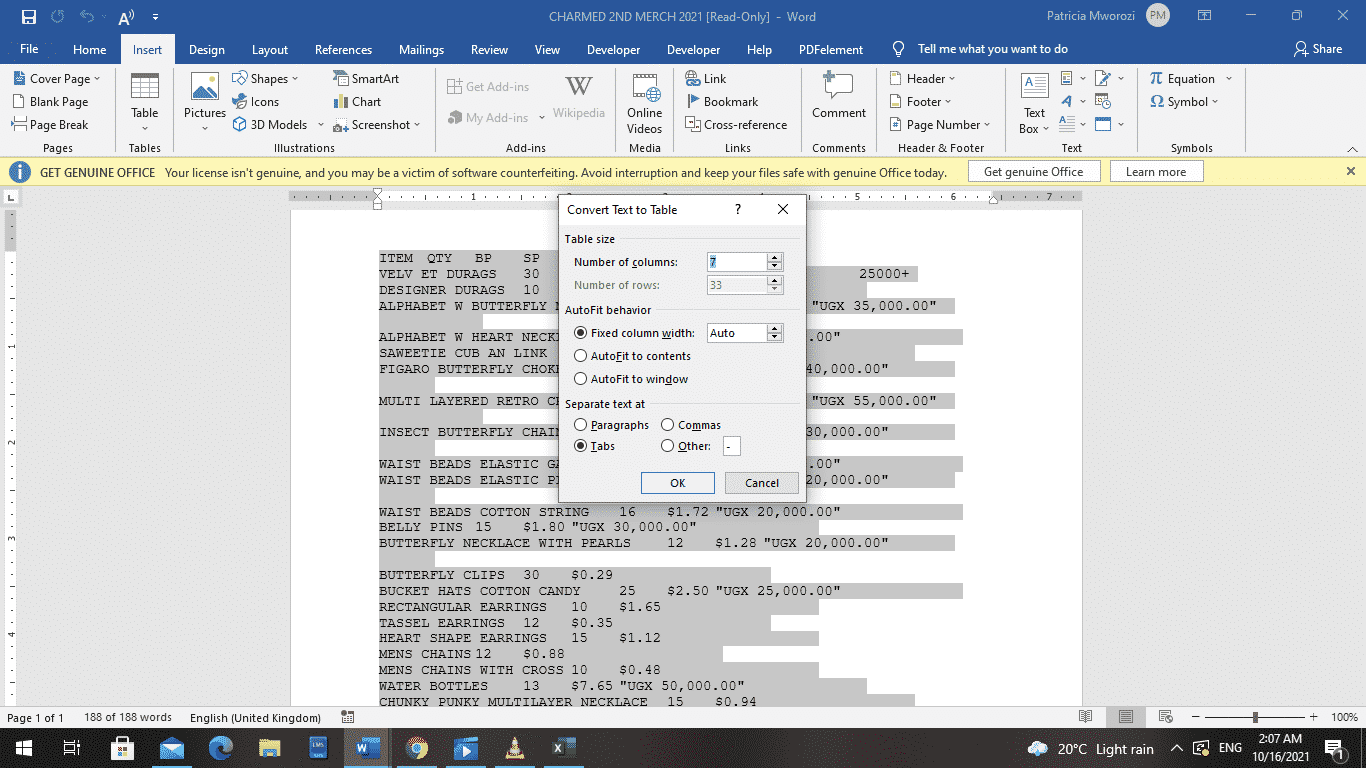Expand the Symbol dropdown

(x=1186, y=101)
